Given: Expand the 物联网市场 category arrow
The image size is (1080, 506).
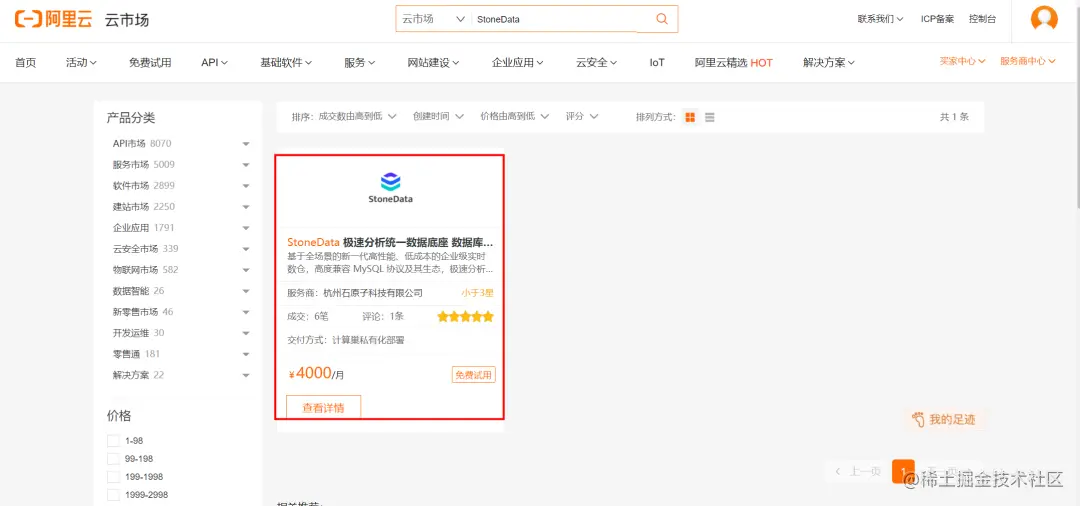Looking at the screenshot, I should [246, 270].
